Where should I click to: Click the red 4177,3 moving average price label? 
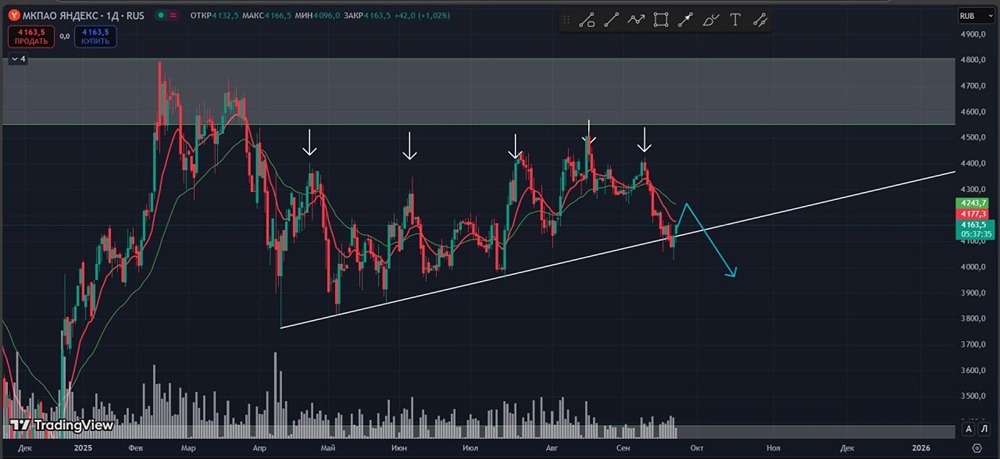(x=971, y=214)
